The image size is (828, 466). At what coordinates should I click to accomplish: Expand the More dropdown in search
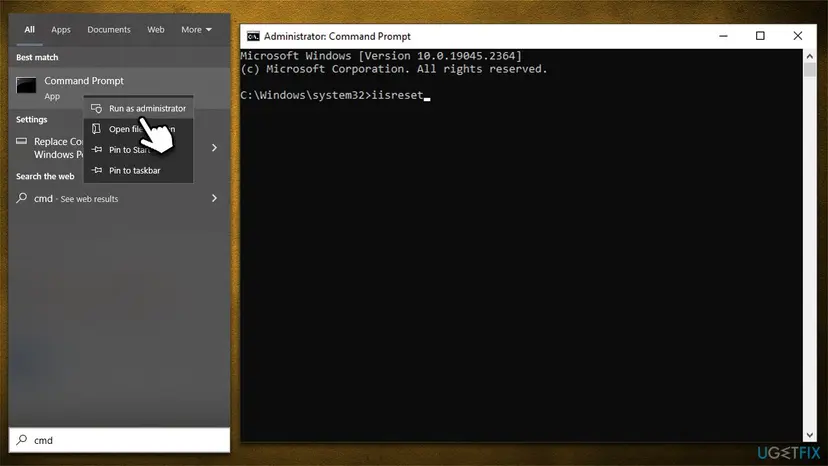196,30
